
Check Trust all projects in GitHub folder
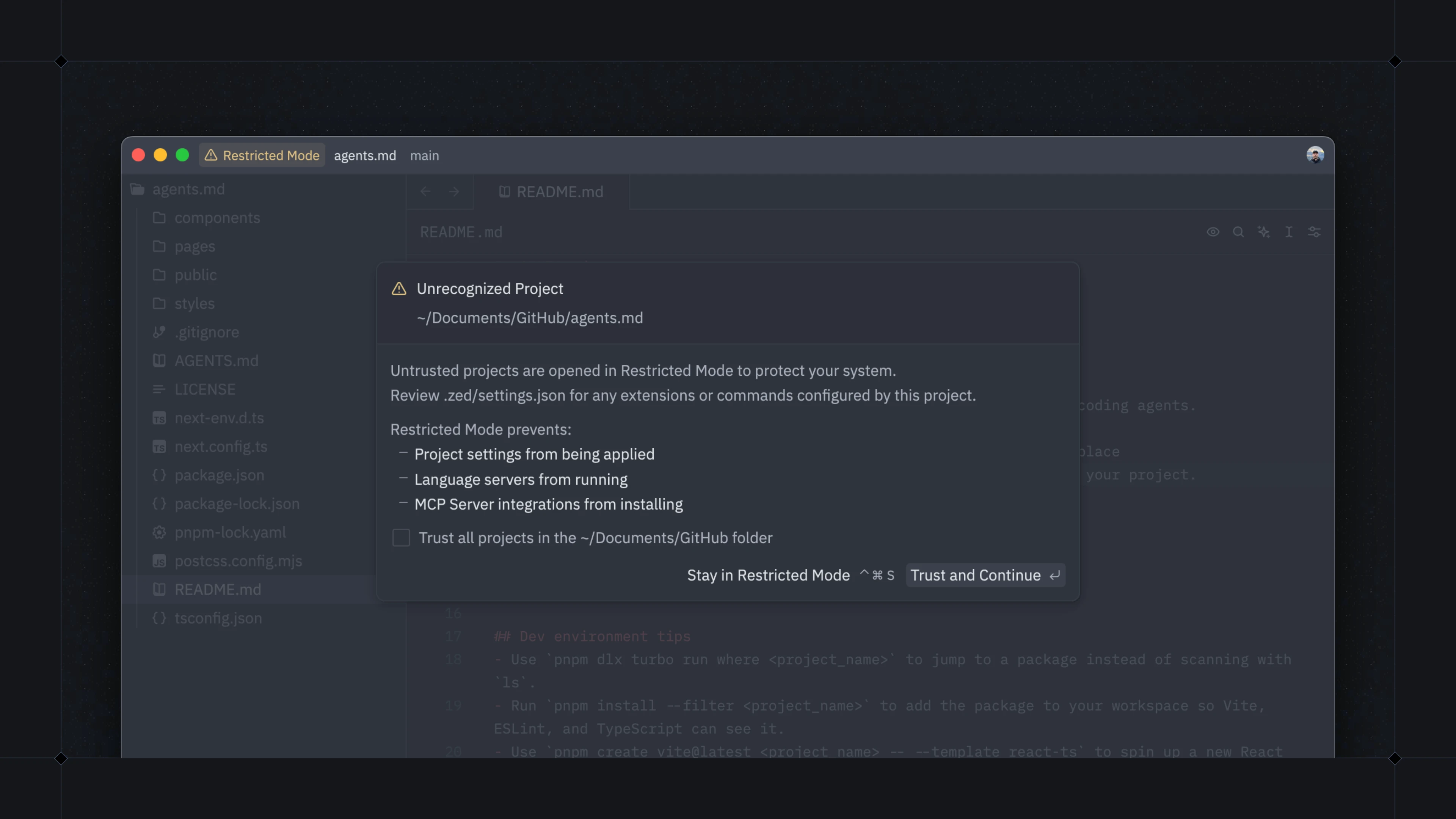401,538
